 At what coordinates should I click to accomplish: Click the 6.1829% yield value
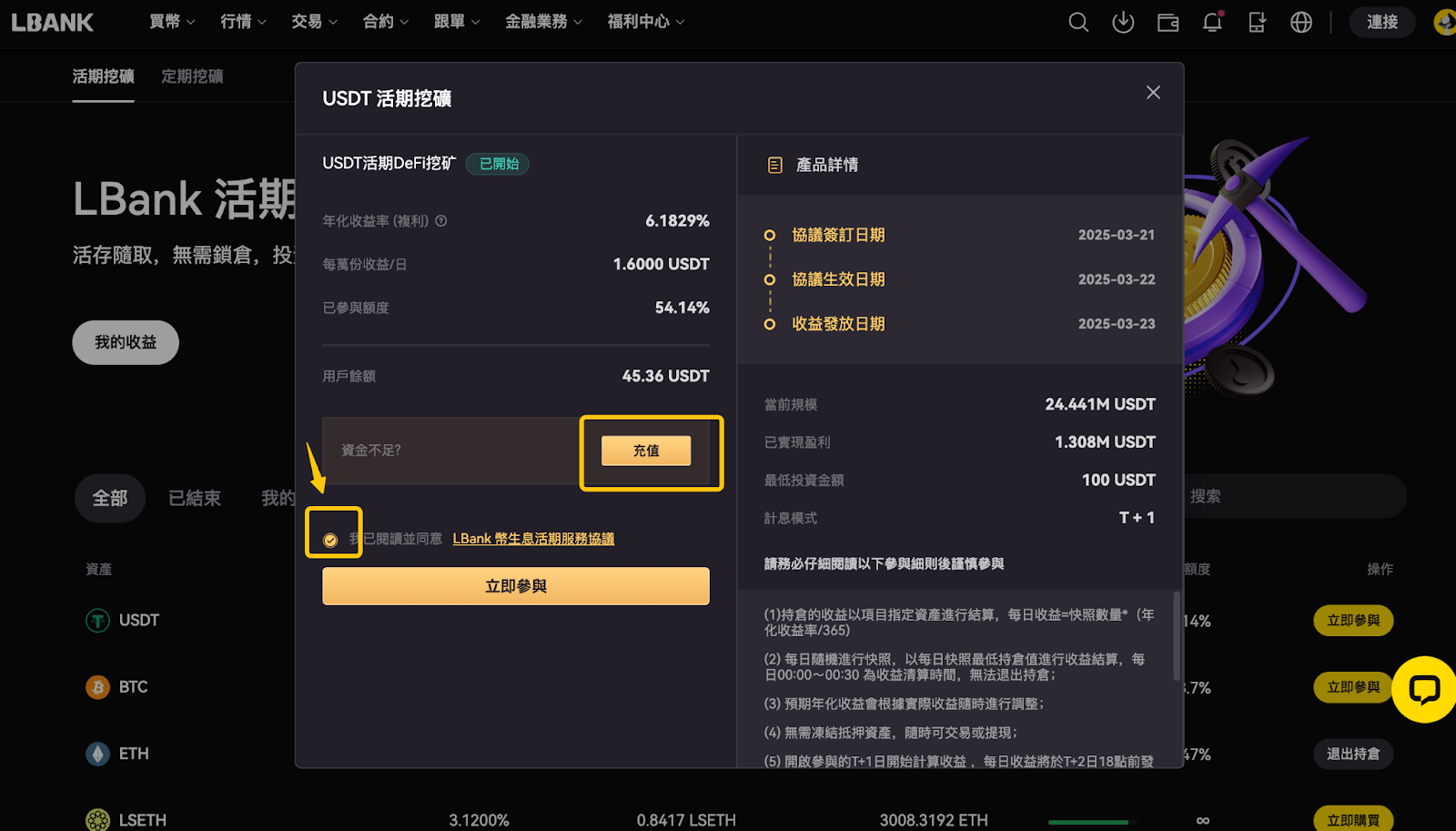coord(677,221)
